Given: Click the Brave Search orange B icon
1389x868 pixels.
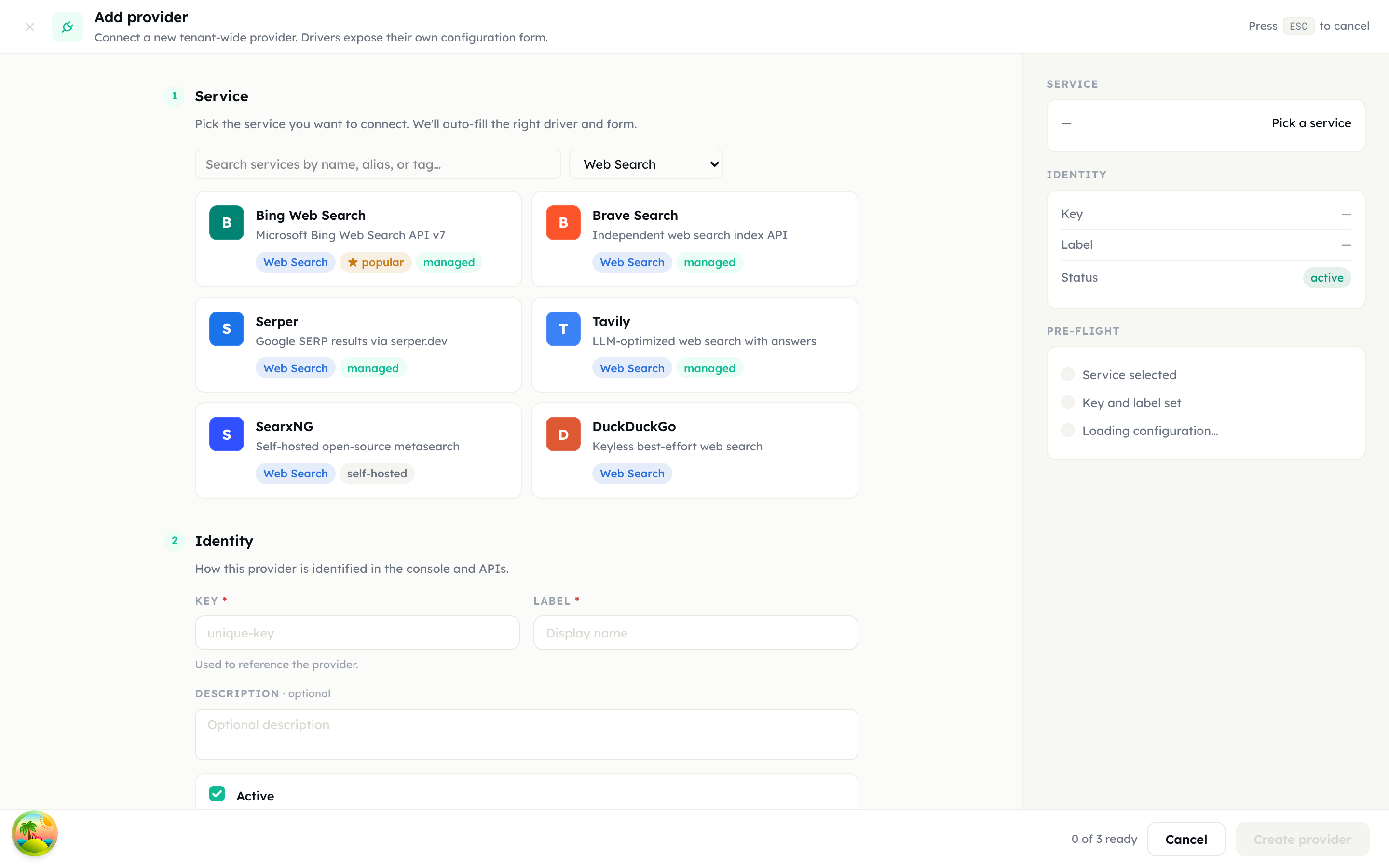Looking at the screenshot, I should 563,223.
